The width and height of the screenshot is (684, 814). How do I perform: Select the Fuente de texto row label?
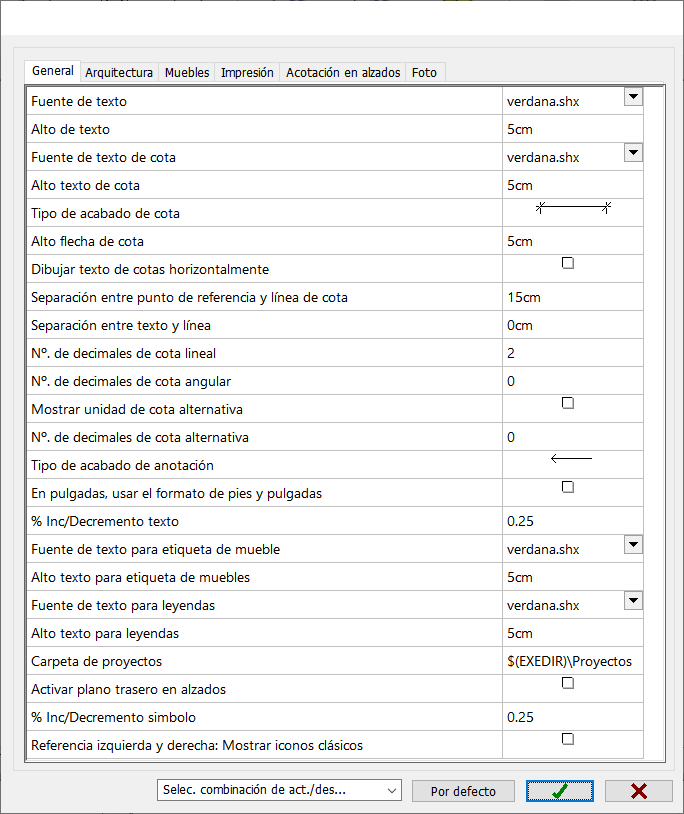[79, 101]
